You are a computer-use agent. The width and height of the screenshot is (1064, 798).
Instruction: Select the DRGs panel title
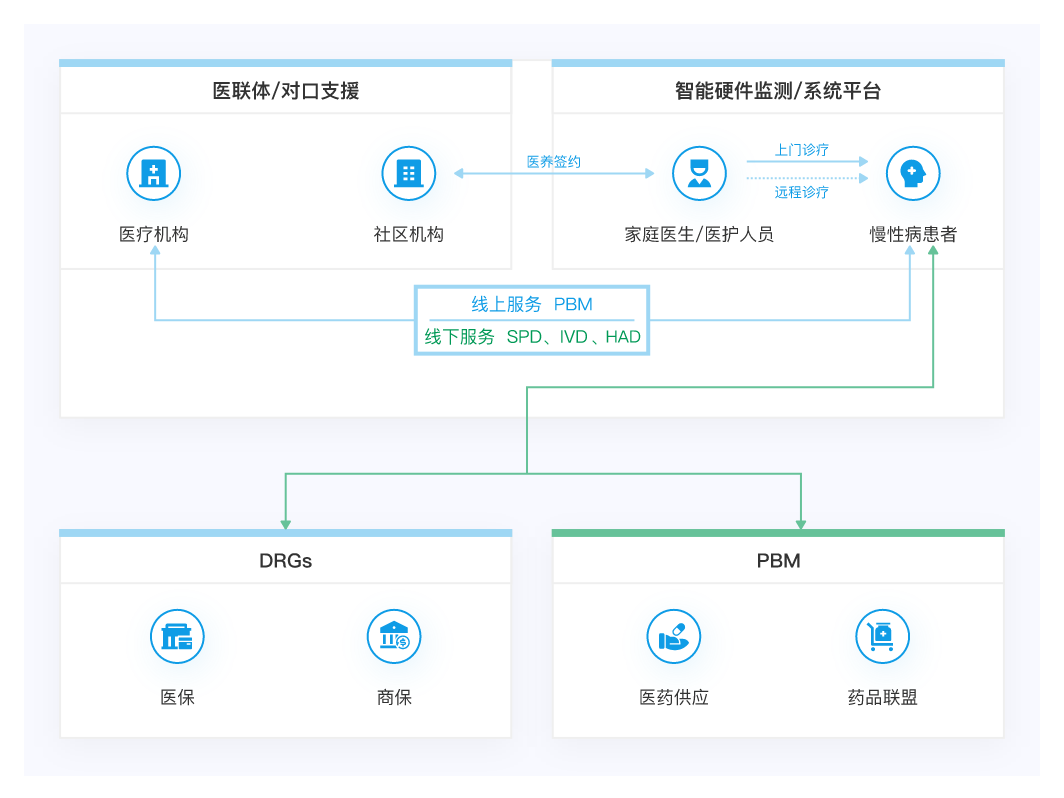coord(286,560)
